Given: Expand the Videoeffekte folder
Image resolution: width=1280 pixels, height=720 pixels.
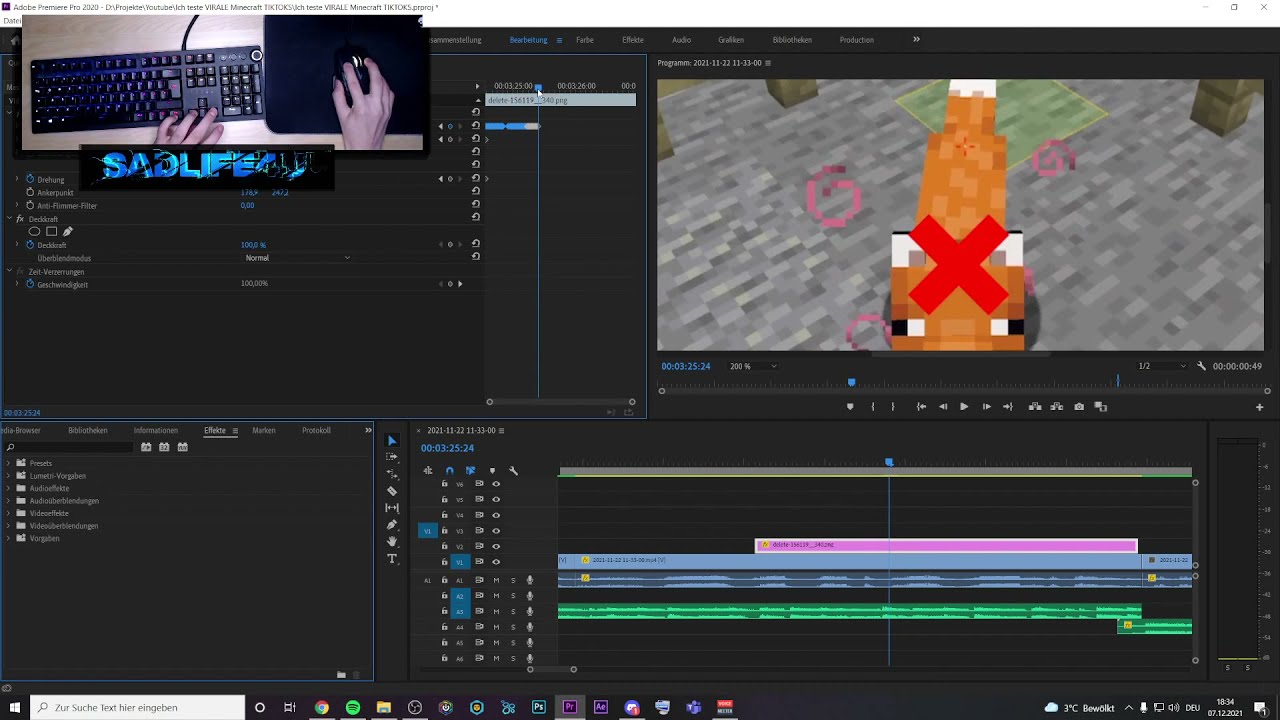Looking at the screenshot, I should pyautogui.click(x=8, y=513).
